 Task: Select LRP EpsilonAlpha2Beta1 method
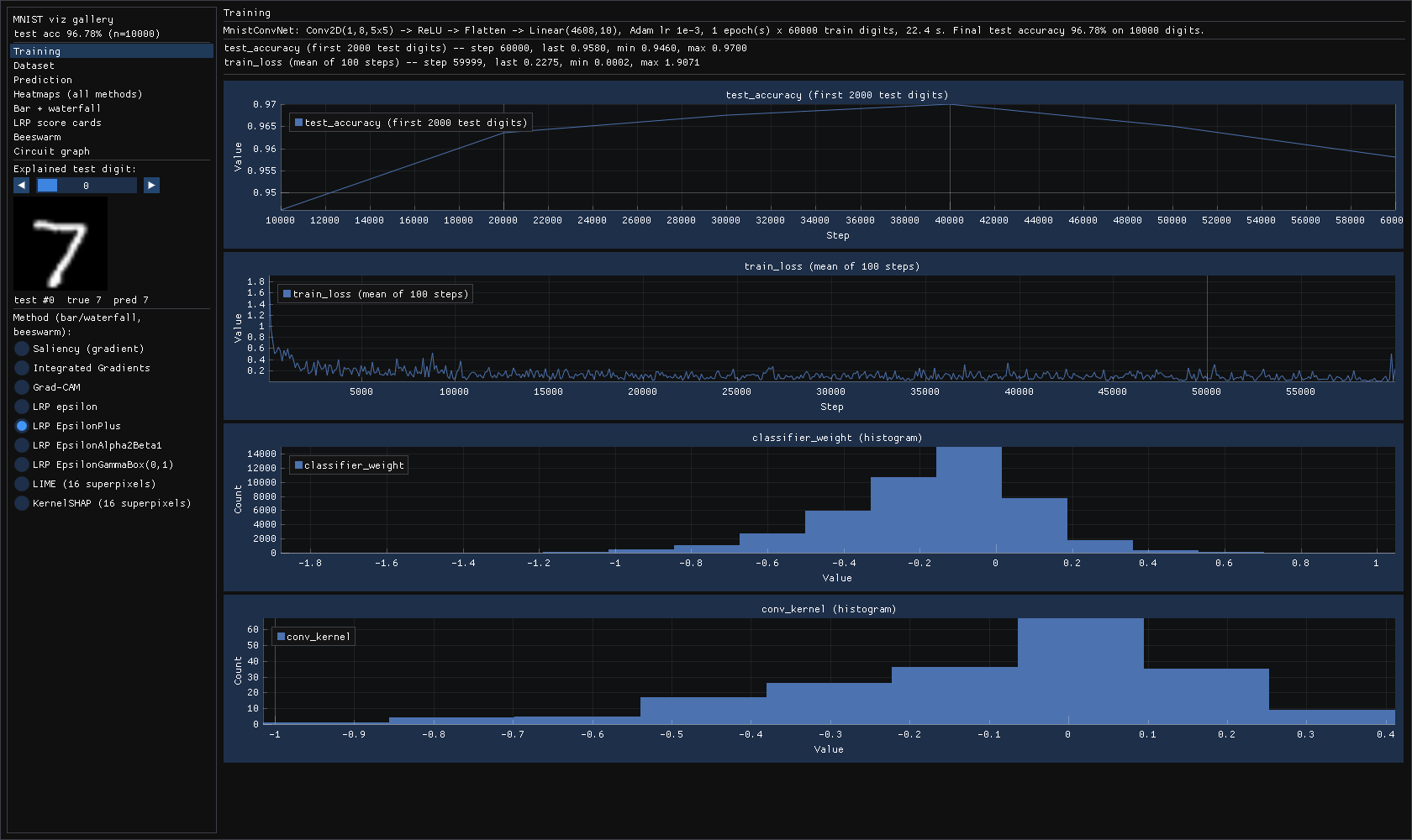[x=88, y=445]
